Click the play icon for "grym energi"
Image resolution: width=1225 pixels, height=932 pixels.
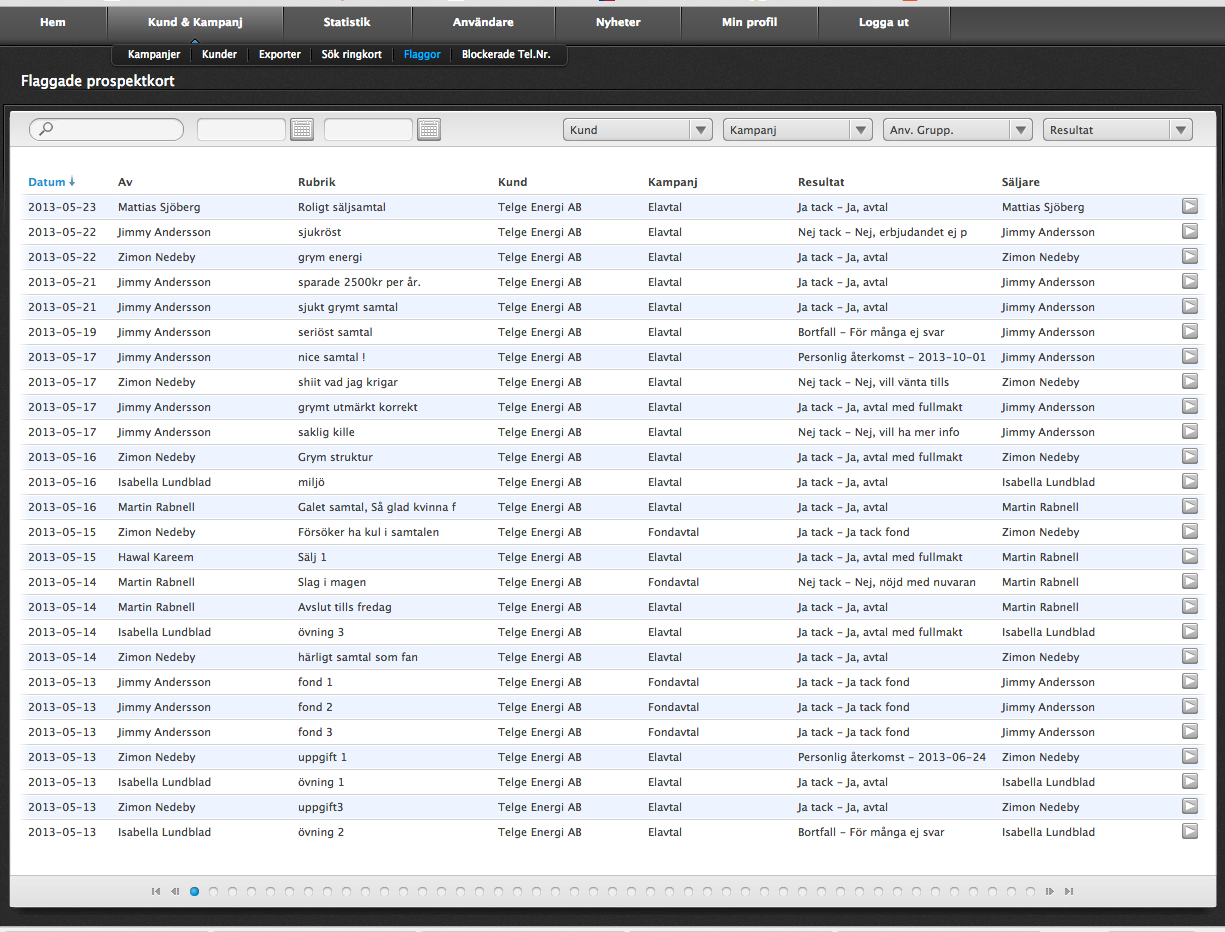pos(1189,256)
